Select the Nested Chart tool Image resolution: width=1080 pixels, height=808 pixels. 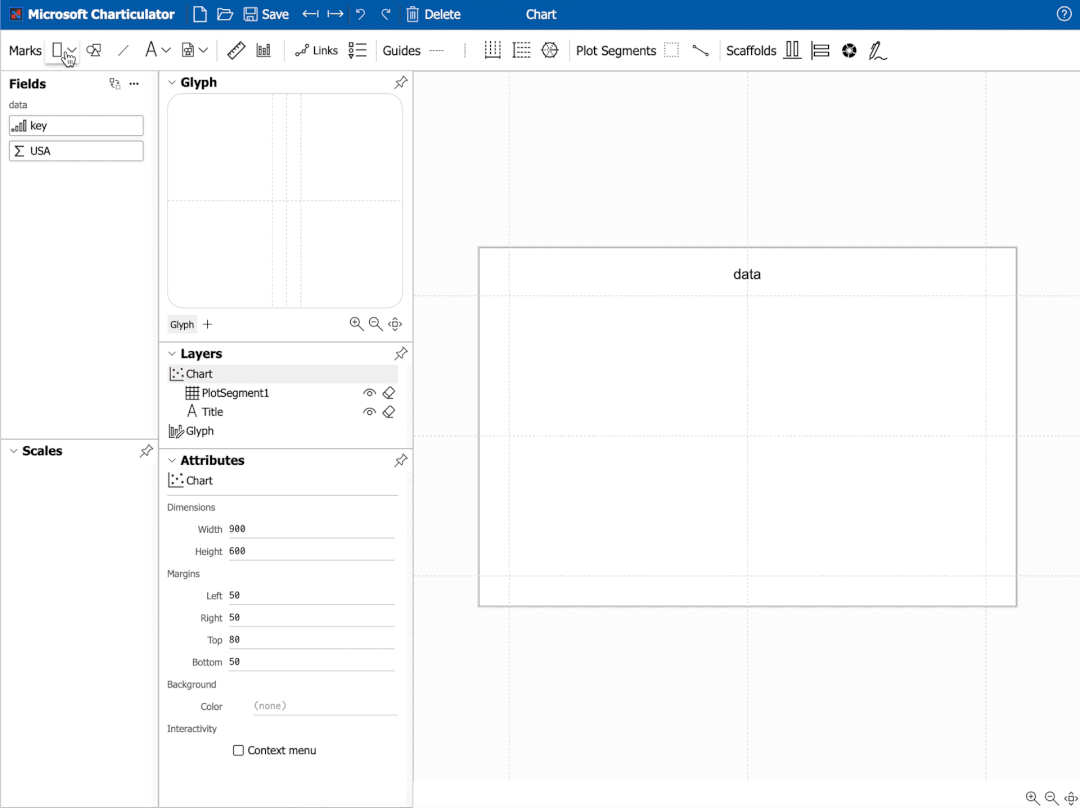tap(264, 50)
